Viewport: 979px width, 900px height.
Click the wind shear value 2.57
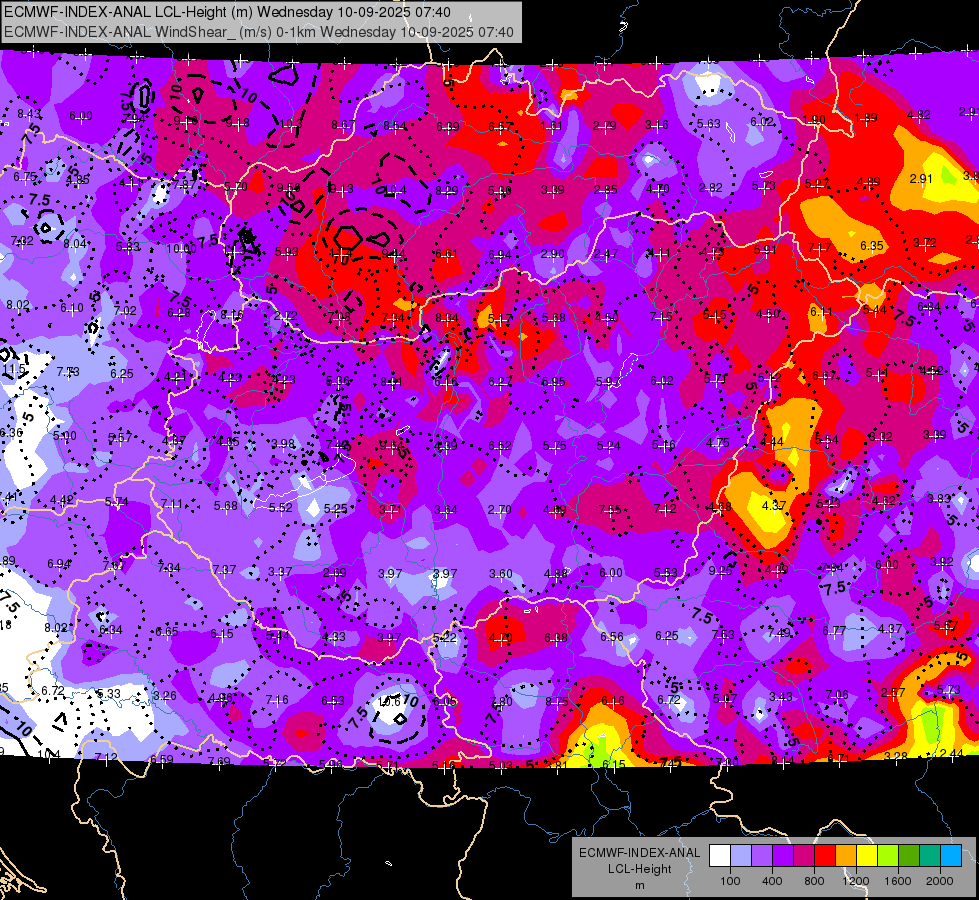[x=893, y=692]
